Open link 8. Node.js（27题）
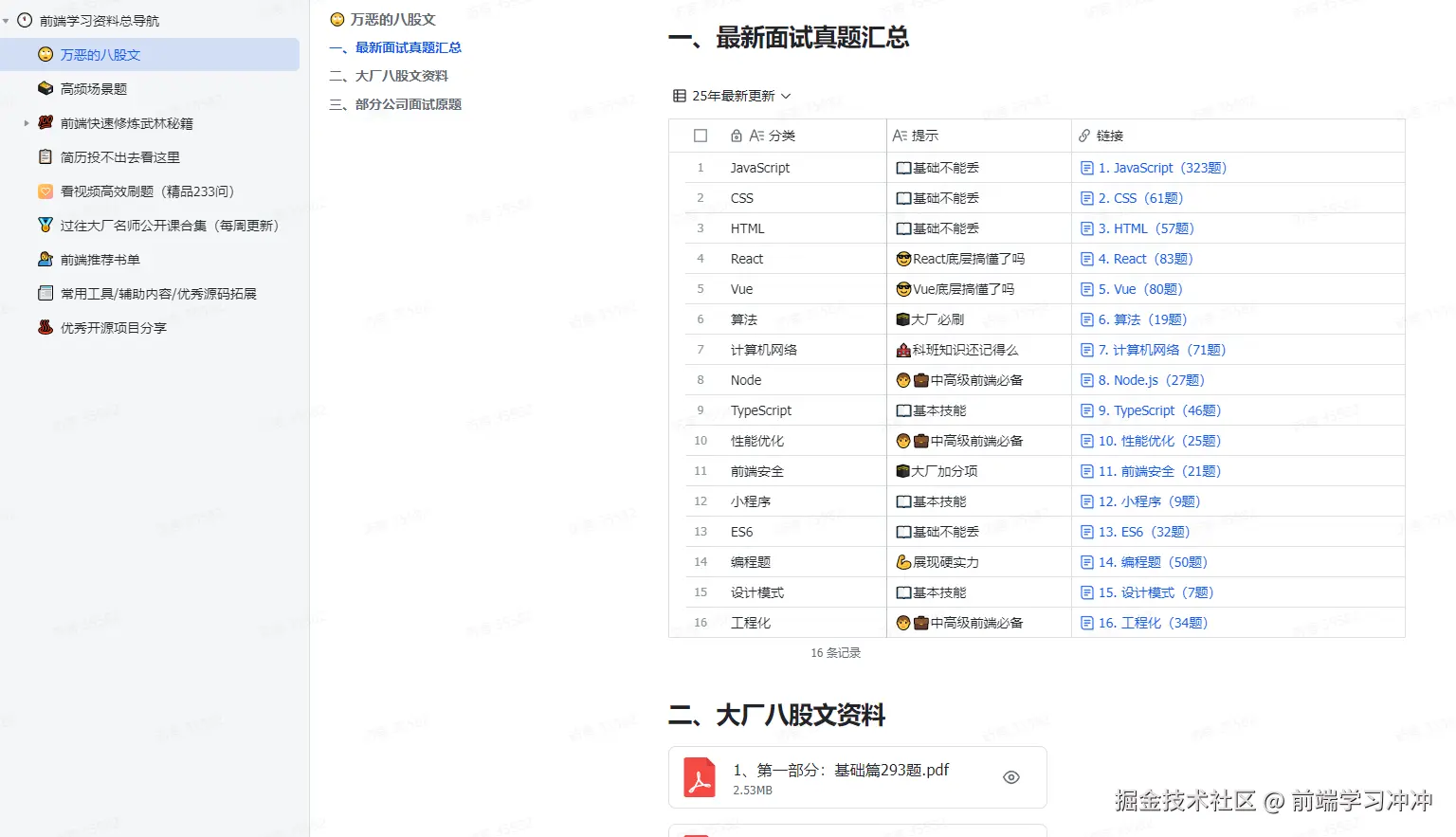The image size is (1456, 837). click(1151, 380)
